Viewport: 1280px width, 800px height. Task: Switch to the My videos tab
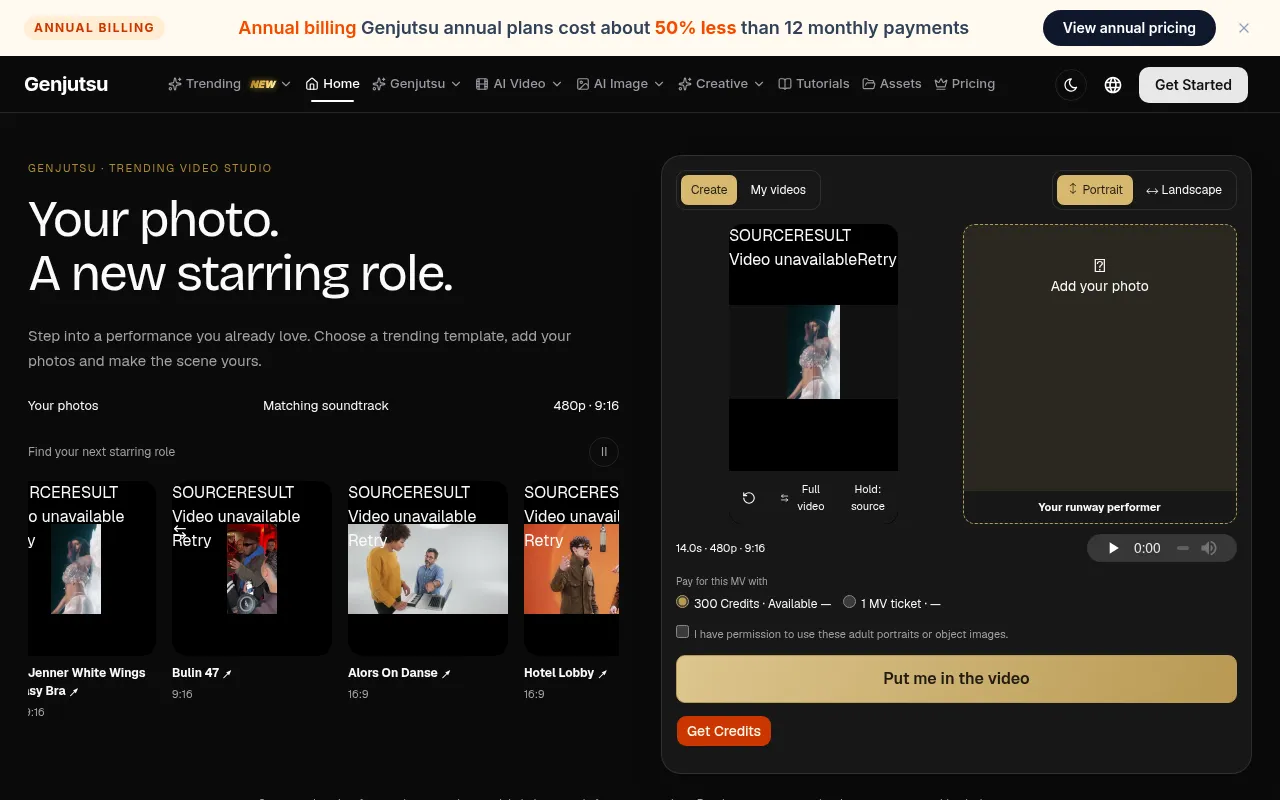click(778, 190)
